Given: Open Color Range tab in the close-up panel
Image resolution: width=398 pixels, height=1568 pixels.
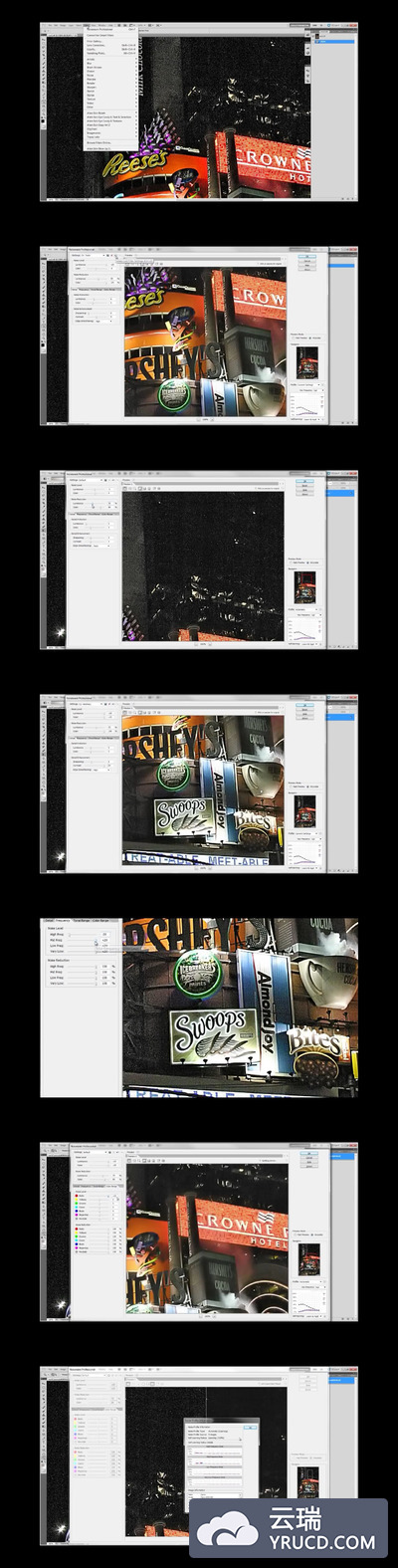Looking at the screenshot, I should coord(102,920).
